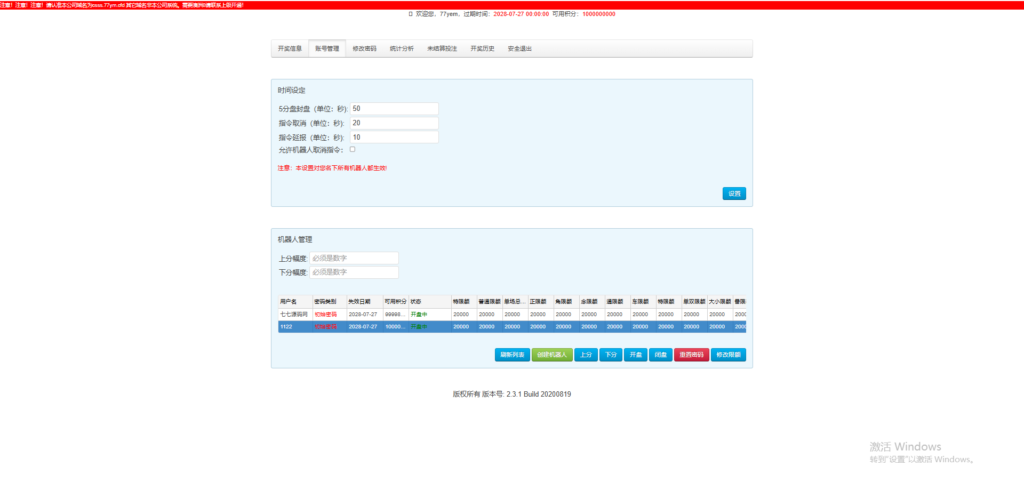Click the 上分幅度 input field
1024x491 pixels.
[354, 258]
